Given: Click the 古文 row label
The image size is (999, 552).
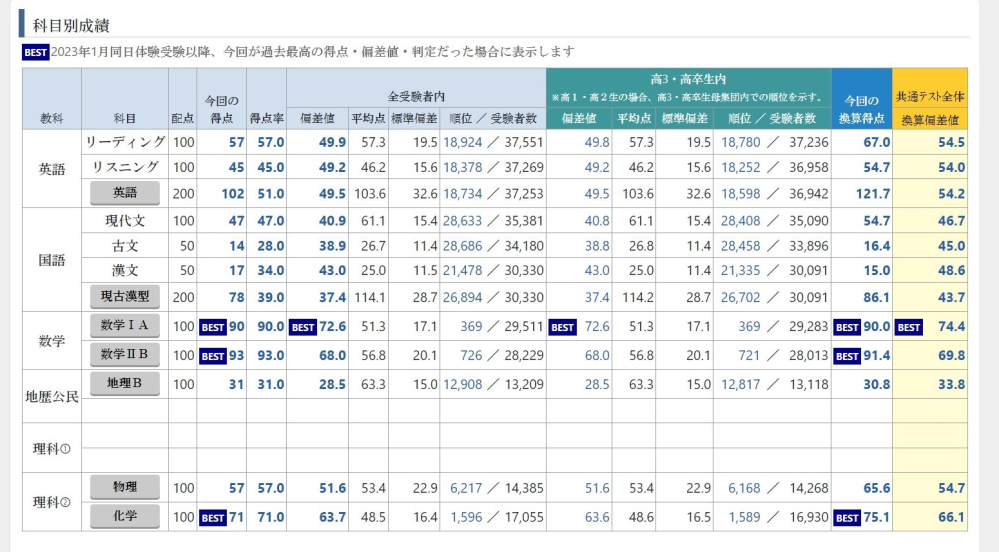Looking at the screenshot, I should click(125, 245).
